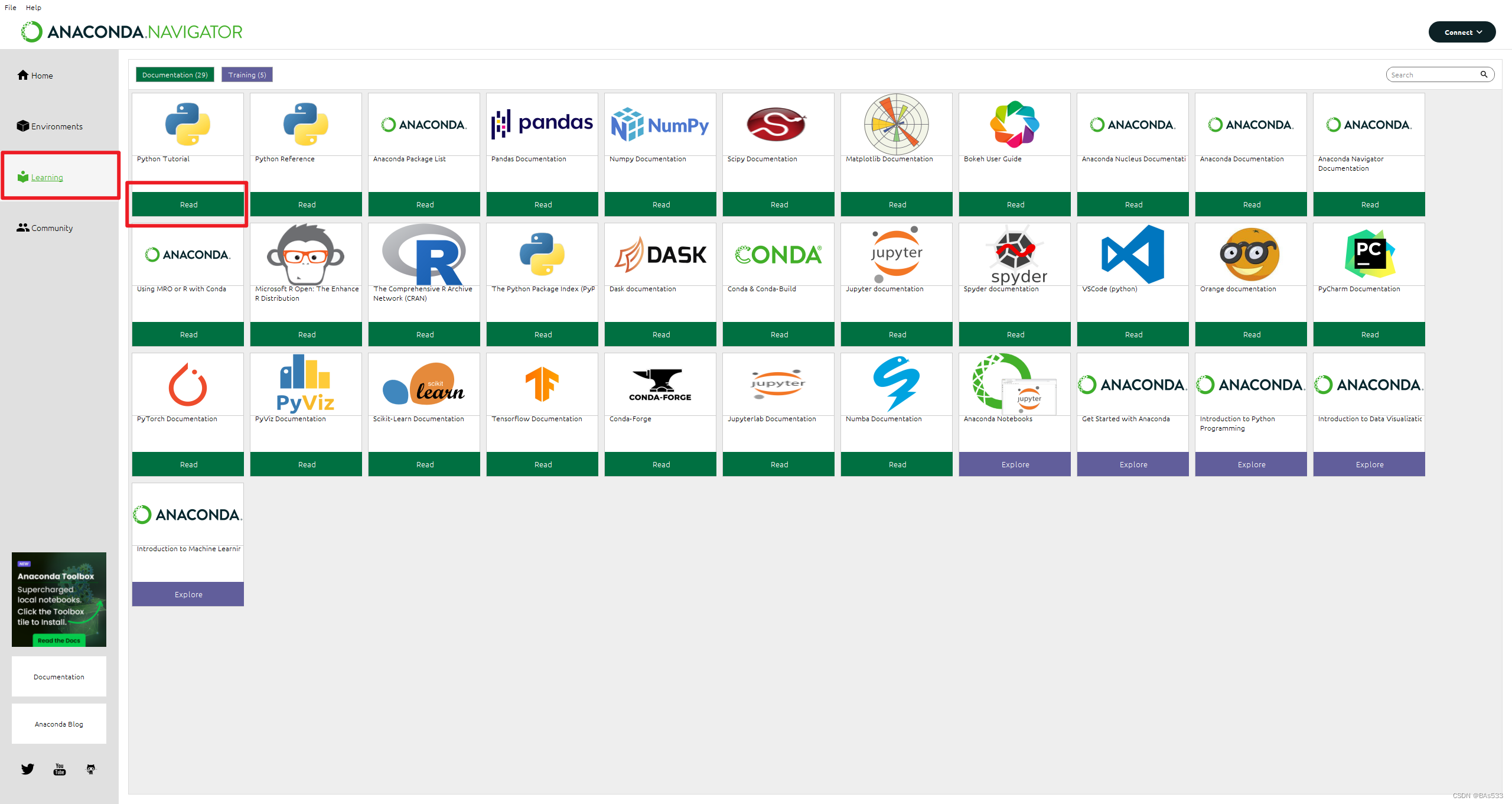This screenshot has height=804, width=1512.
Task: Read Anaconda Navigator Documentation
Action: pyautogui.click(x=1369, y=204)
